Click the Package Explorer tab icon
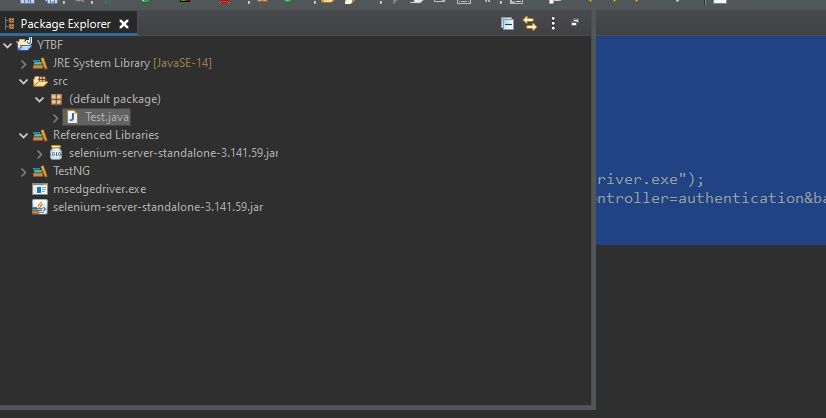Screen dimensions: 826x418 pyautogui.click(x=9, y=24)
